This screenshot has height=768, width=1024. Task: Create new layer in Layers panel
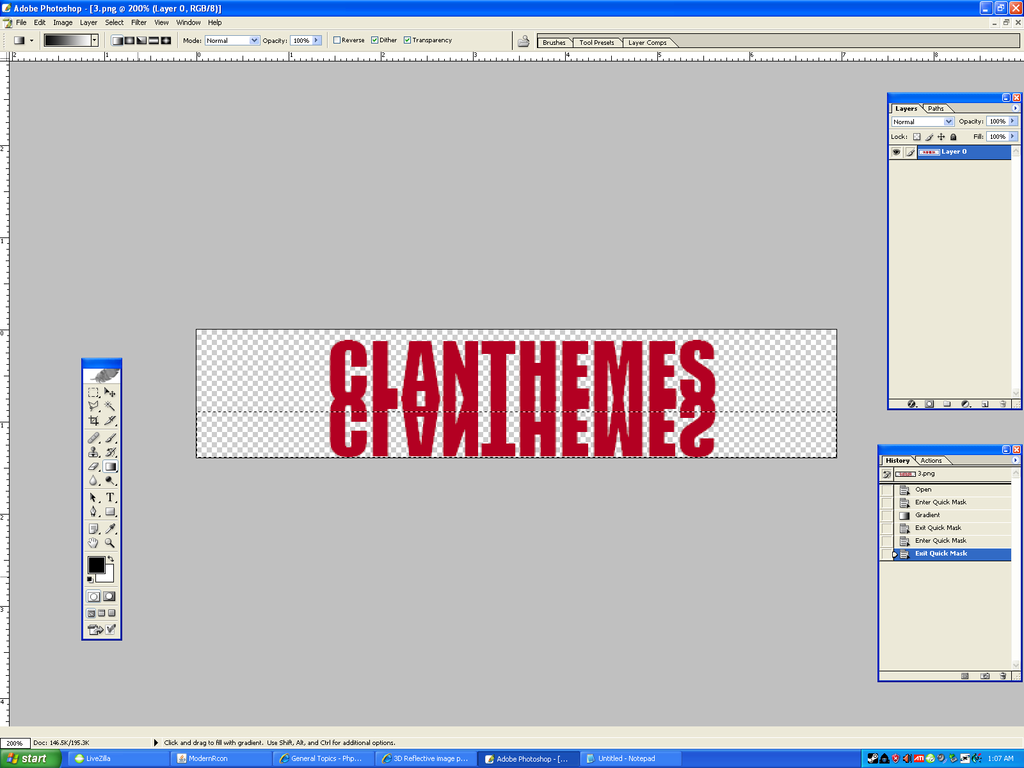pos(985,404)
